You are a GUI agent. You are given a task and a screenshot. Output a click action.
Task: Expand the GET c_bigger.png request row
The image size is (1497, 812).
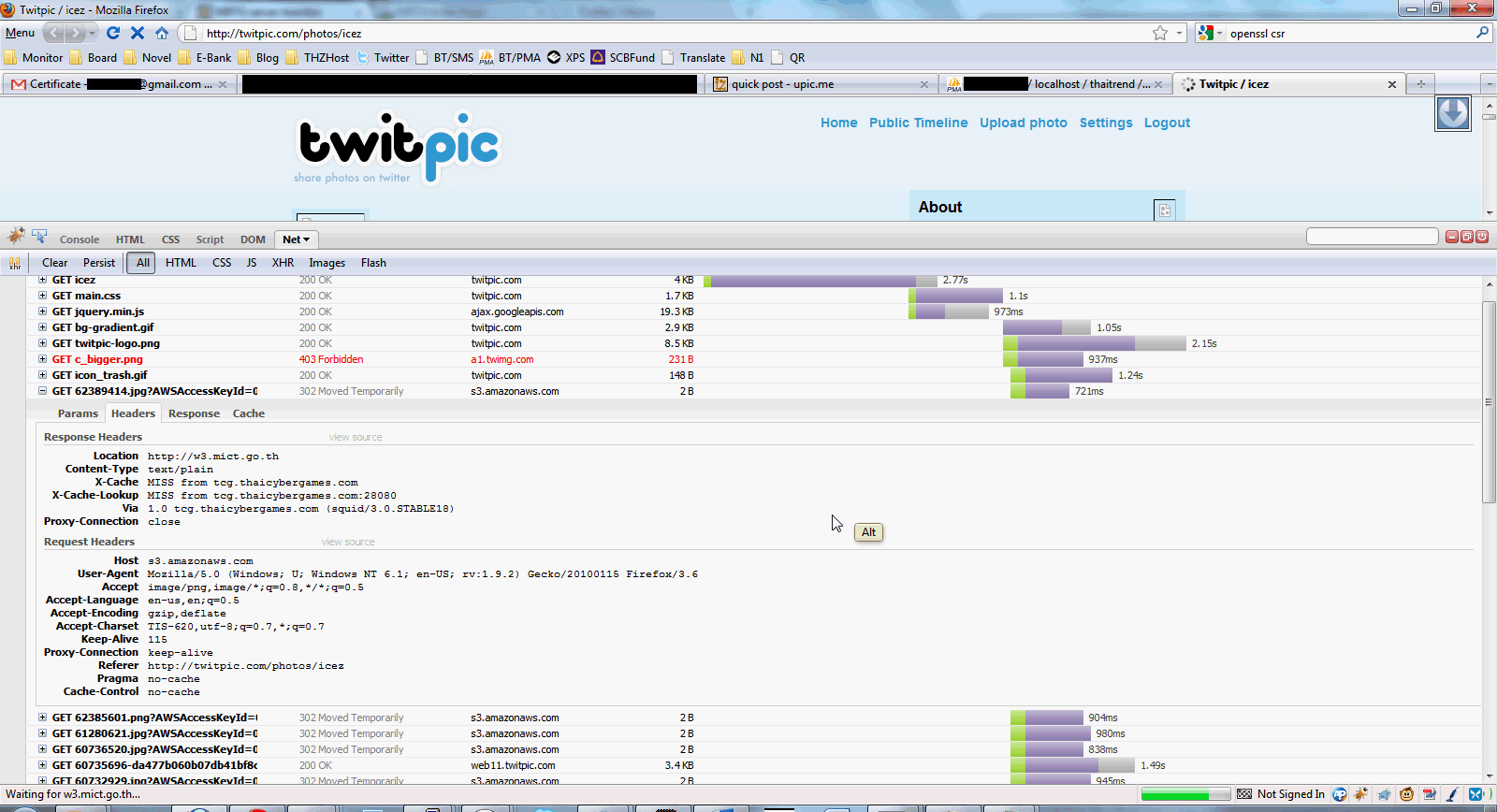click(x=42, y=359)
